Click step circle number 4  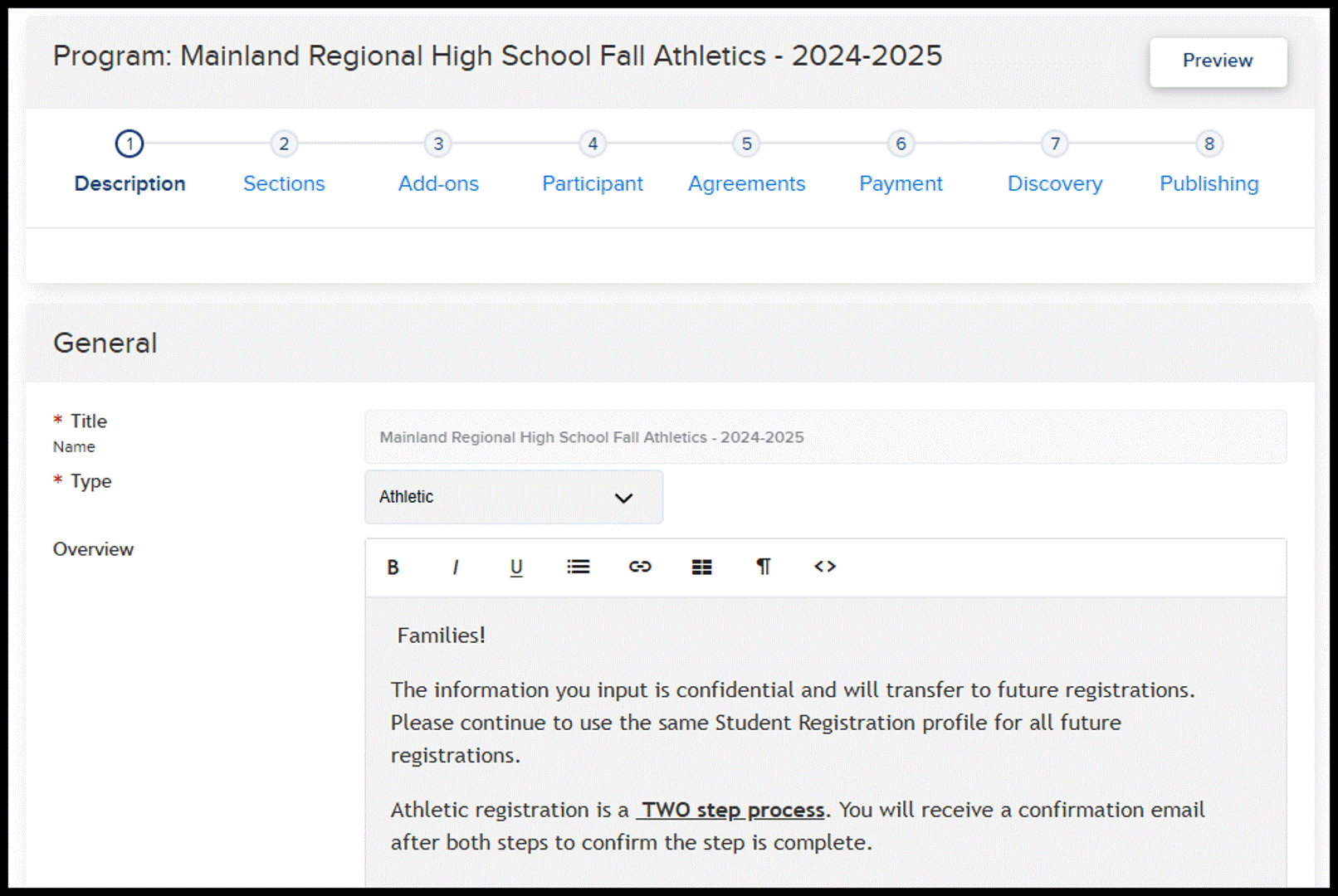point(593,144)
